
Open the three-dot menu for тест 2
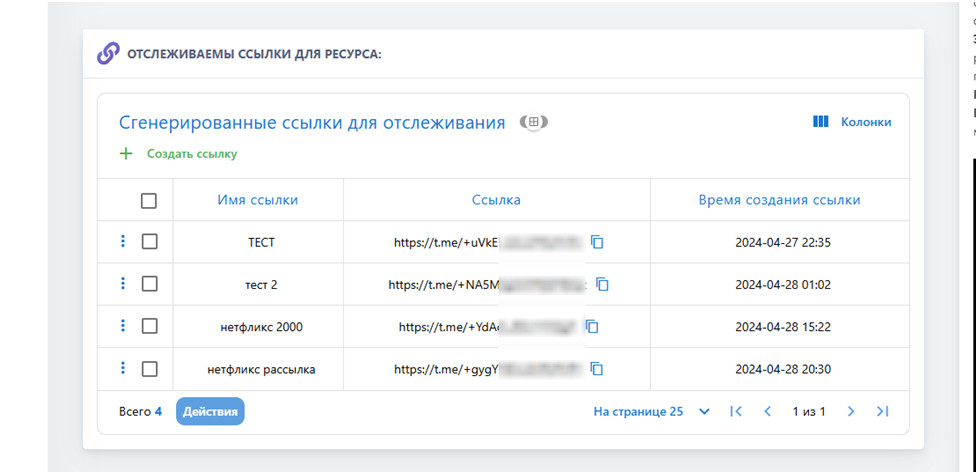coord(123,284)
